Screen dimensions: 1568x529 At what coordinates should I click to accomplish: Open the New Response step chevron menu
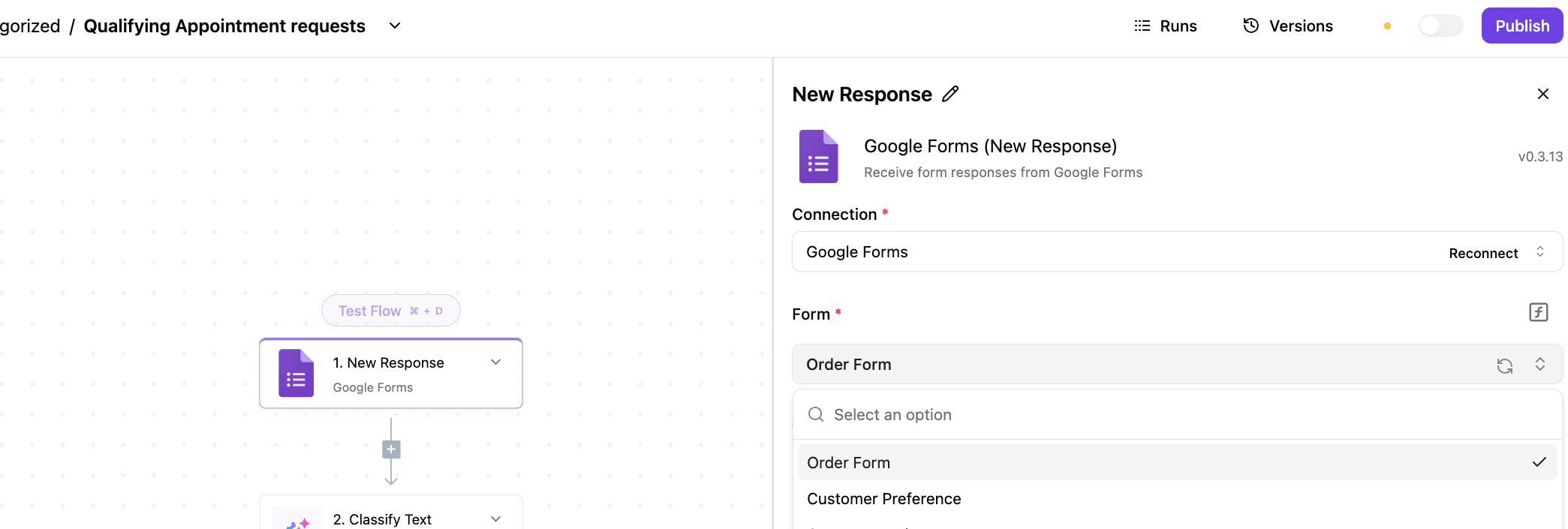(x=495, y=362)
